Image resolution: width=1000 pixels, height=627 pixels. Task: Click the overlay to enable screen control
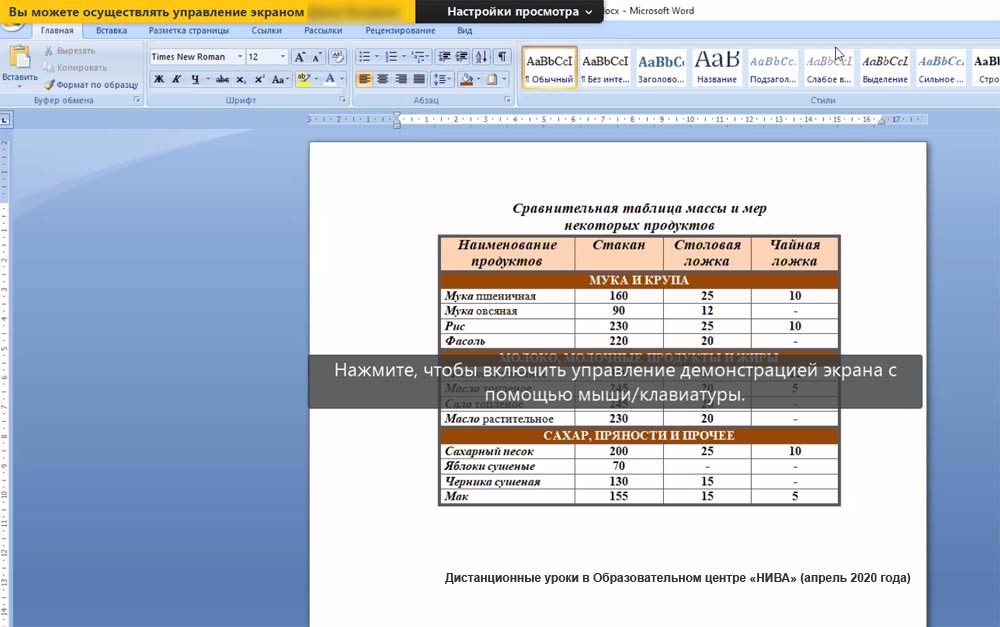pyautogui.click(x=615, y=381)
